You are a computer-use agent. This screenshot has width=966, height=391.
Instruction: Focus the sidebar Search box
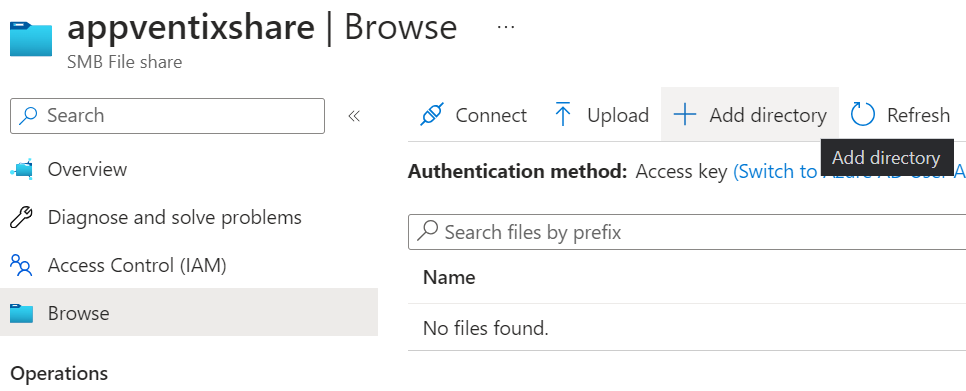pos(168,116)
